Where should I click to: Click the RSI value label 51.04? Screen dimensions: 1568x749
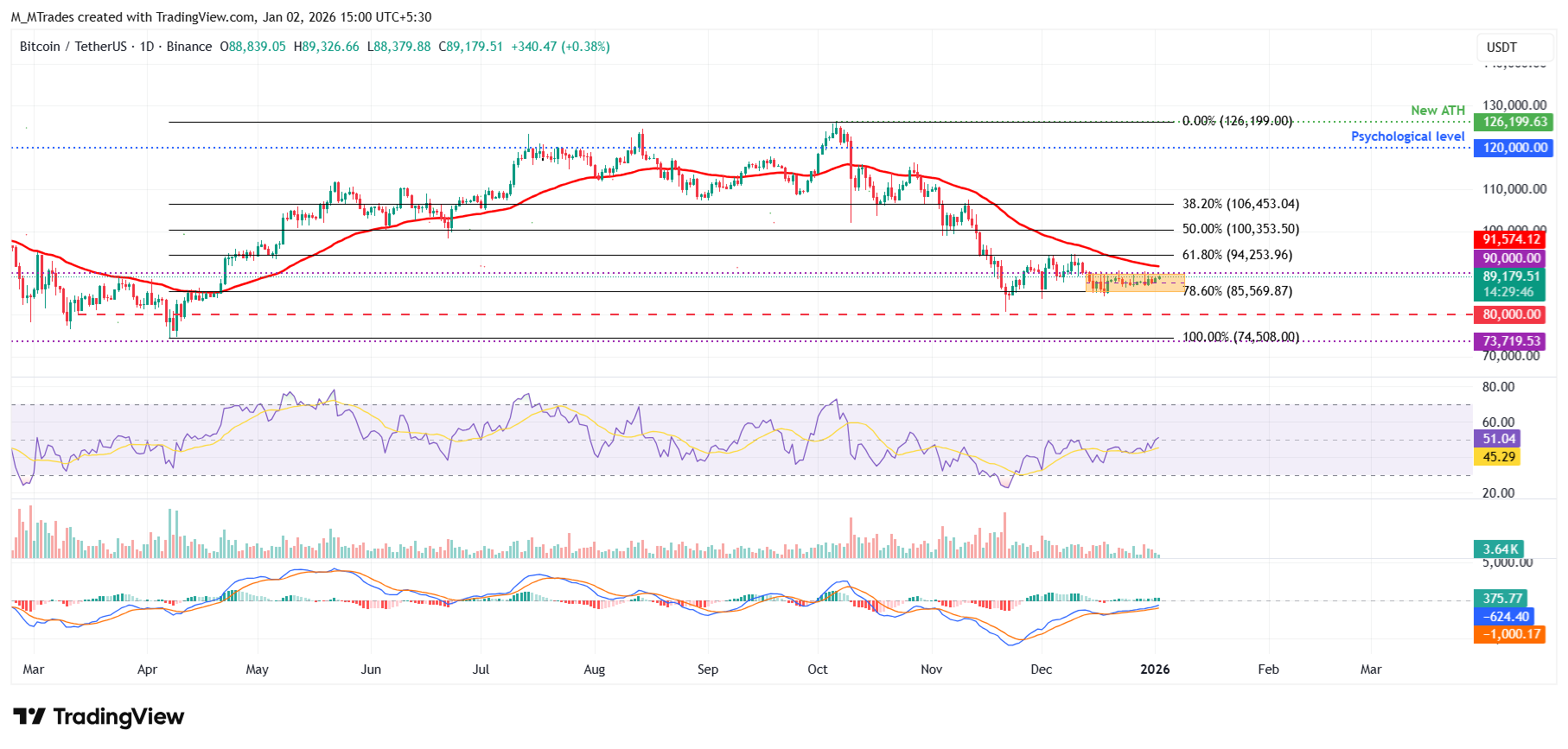[1498, 439]
